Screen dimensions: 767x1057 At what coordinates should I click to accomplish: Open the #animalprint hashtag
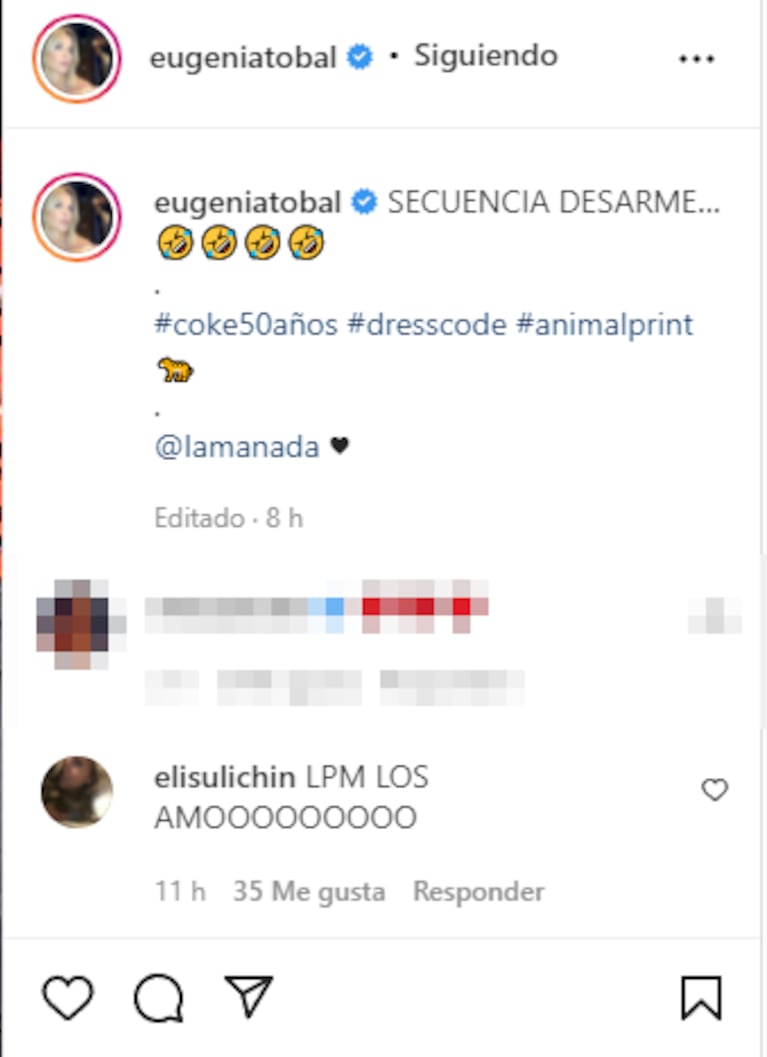(x=605, y=325)
